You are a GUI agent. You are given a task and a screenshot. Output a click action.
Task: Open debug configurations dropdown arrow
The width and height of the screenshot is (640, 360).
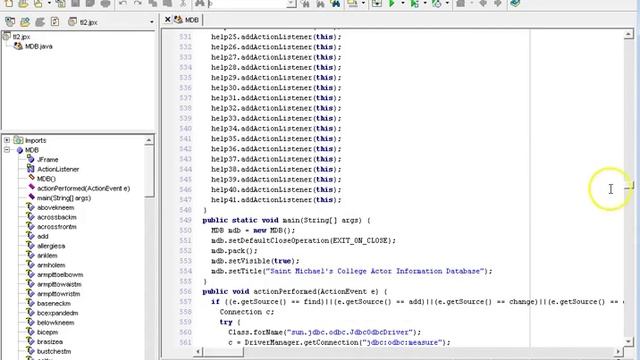425,4
